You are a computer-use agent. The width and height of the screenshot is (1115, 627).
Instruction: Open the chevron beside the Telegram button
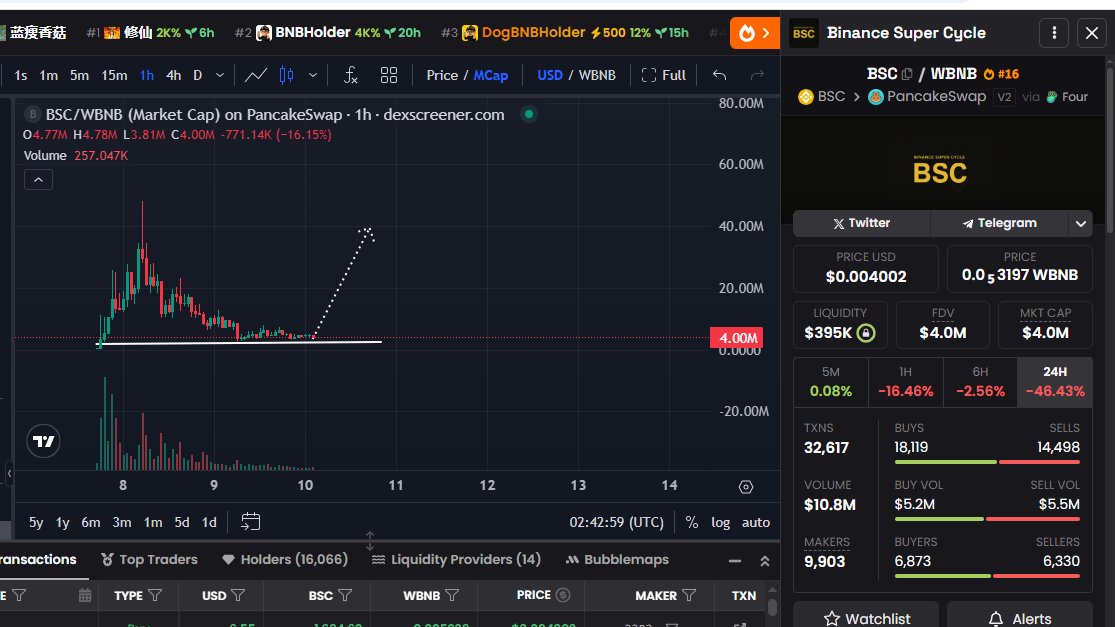(x=1080, y=222)
